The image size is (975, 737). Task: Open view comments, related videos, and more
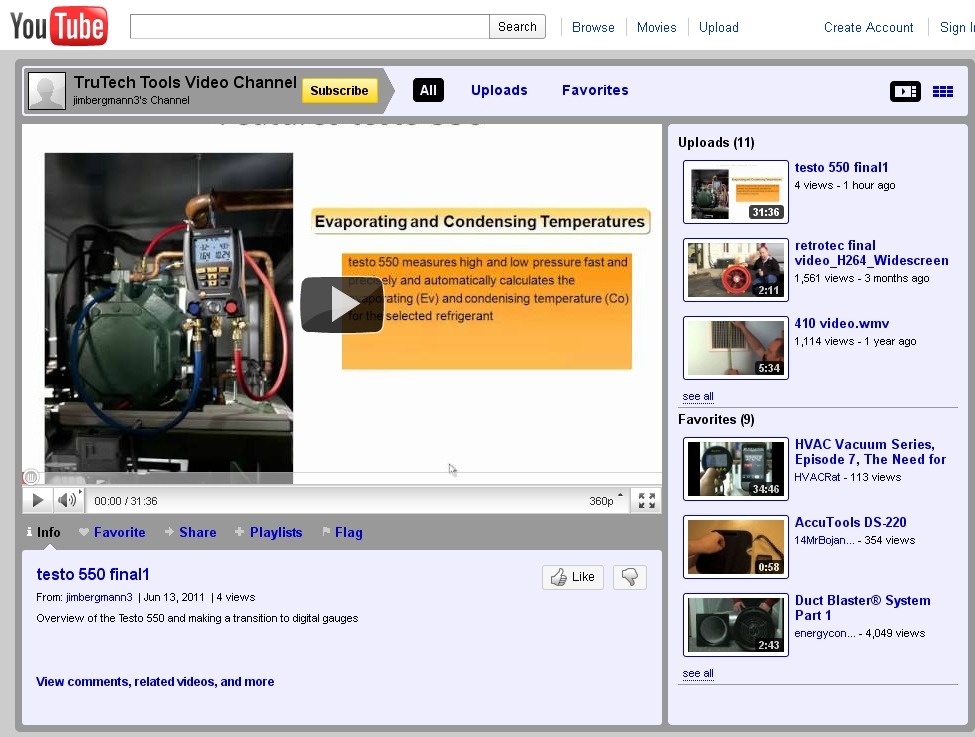click(155, 681)
